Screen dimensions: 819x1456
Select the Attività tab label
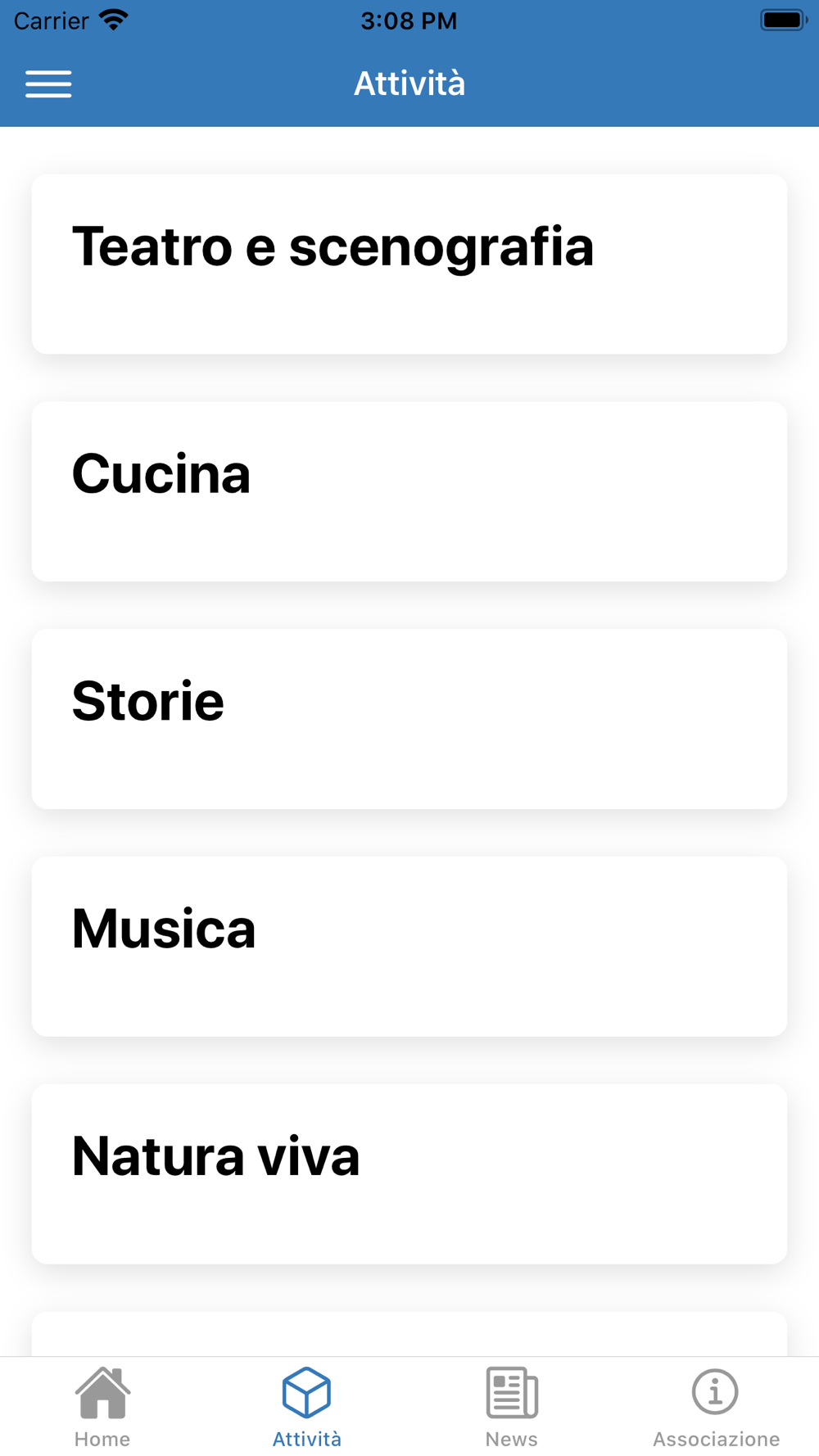coord(307,1439)
